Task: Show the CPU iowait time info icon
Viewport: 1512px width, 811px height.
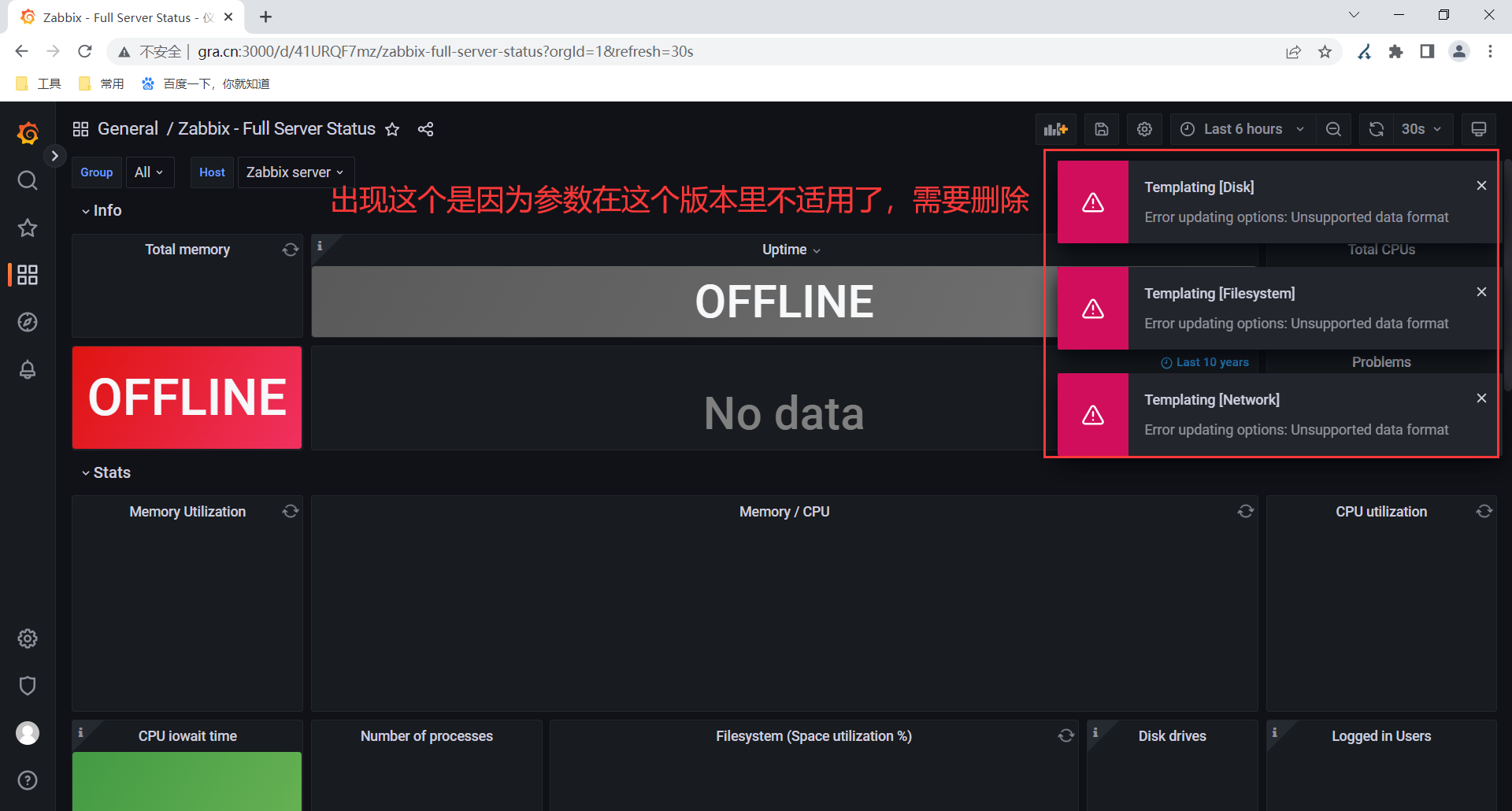Action: [80, 733]
